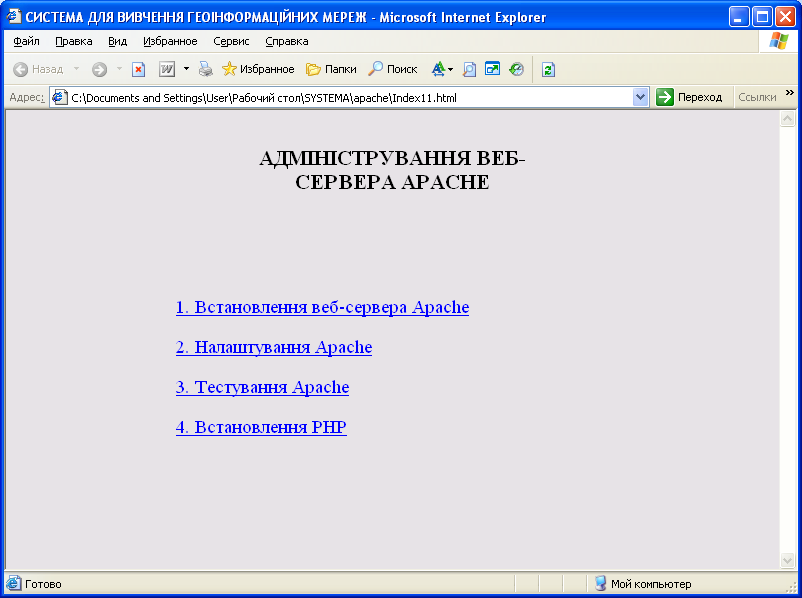This screenshot has width=802, height=598.
Task: Click the blue window full screen icon
Action: [x=492, y=69]
